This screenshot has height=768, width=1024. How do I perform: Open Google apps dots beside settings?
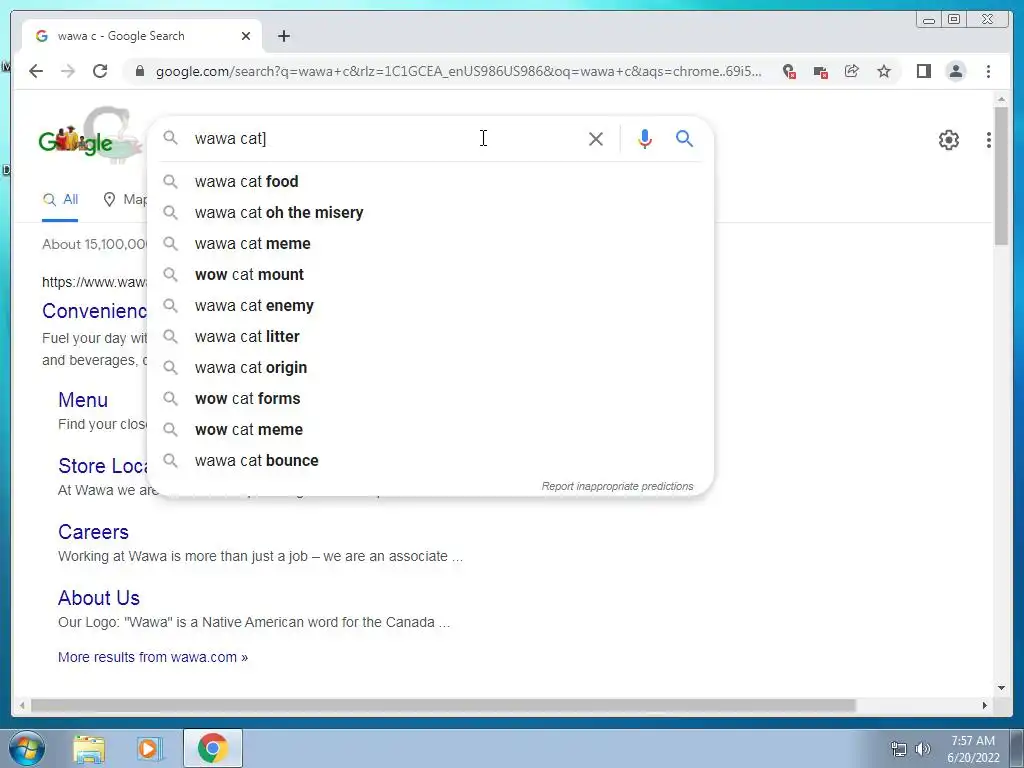pyautogui.click(x=989, y=140)
